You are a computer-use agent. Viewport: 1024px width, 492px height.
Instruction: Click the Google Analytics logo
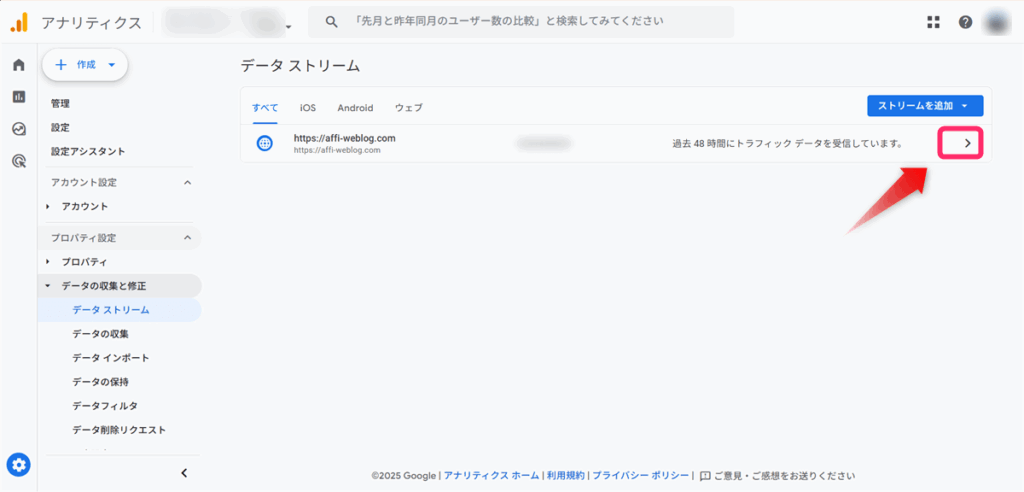click(19, 22)
